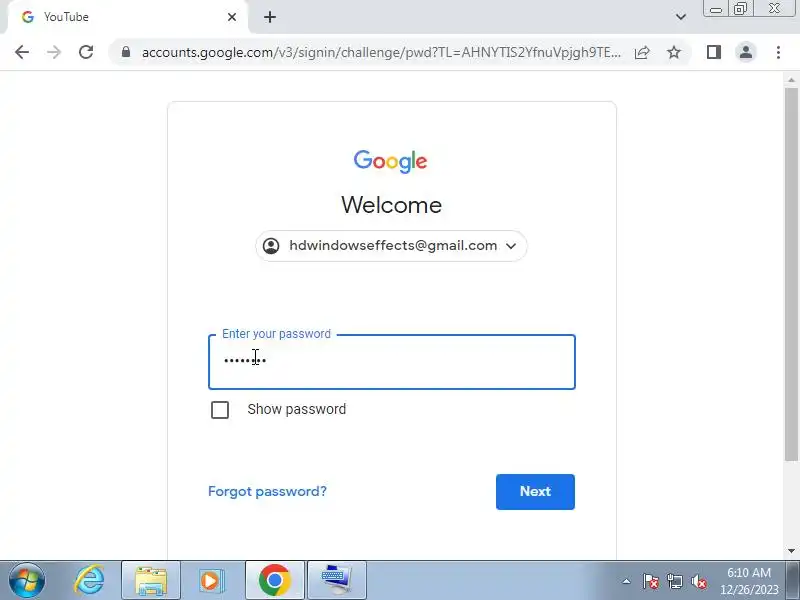Open the Forgot password? link
Viewport: 800px width, 600px height.
pyautogui.click(x=267, y=491)
